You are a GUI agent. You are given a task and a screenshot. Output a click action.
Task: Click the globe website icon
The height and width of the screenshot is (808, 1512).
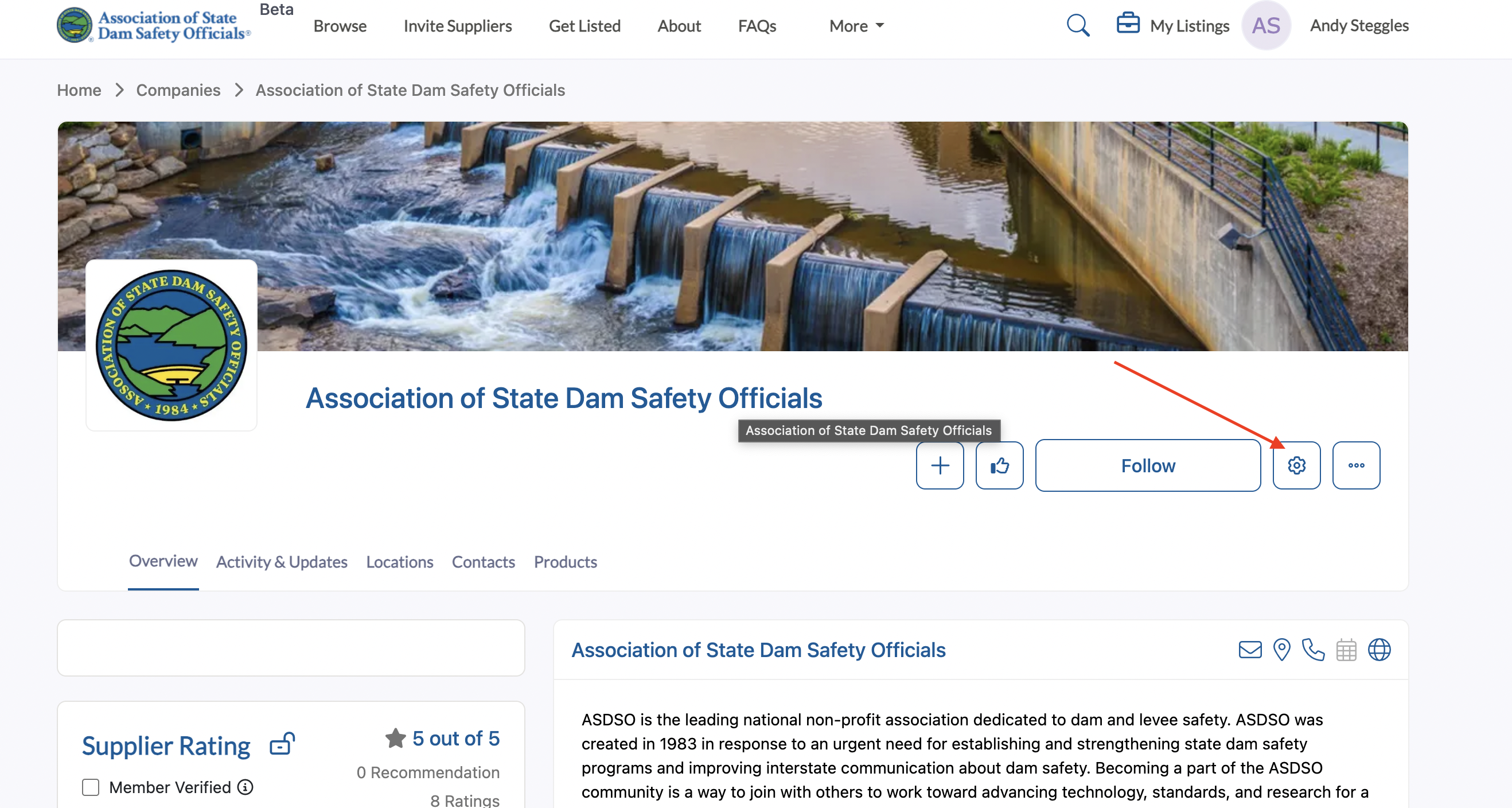1379,650
